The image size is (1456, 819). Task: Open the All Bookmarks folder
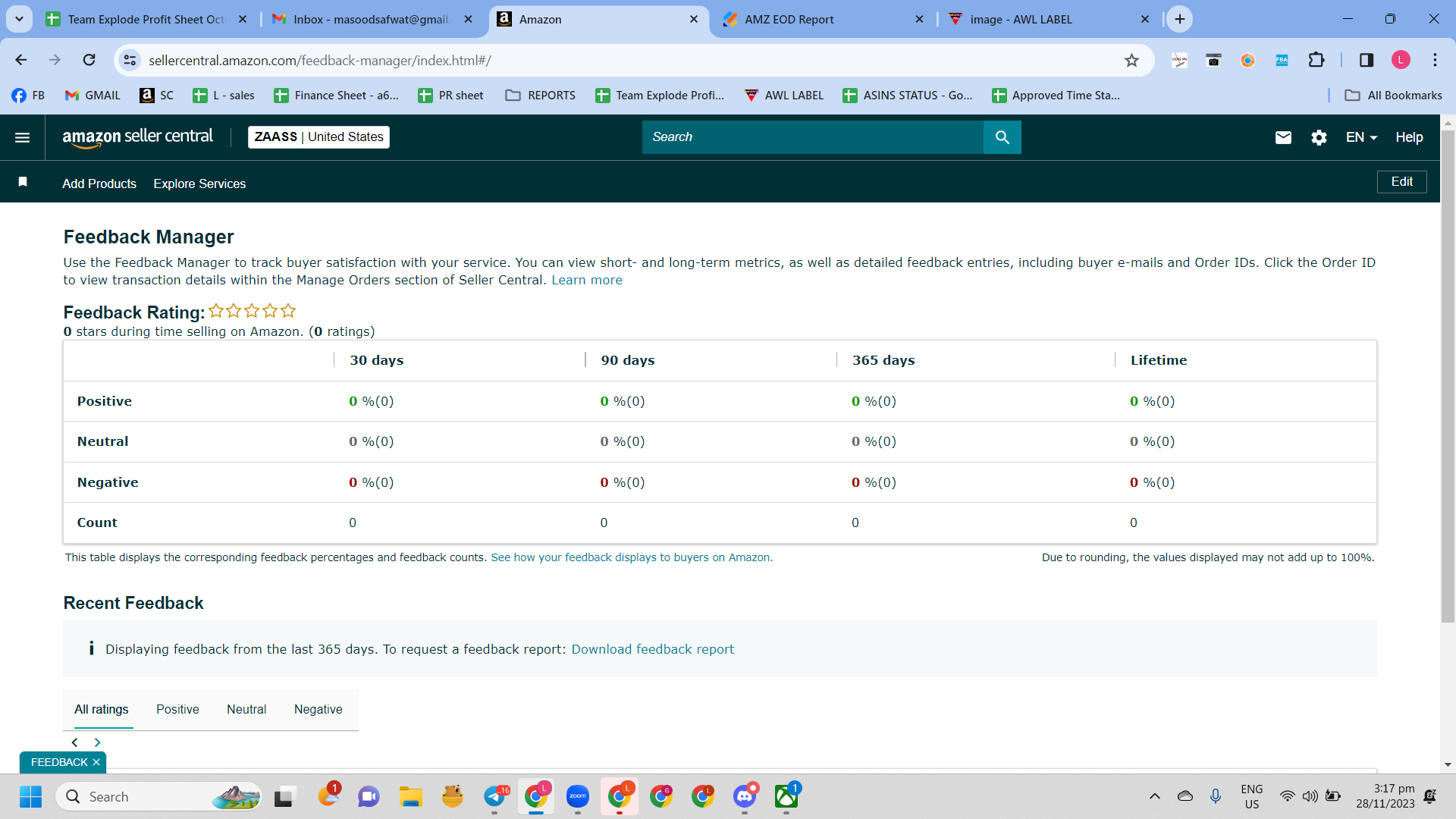point(1393,96)
